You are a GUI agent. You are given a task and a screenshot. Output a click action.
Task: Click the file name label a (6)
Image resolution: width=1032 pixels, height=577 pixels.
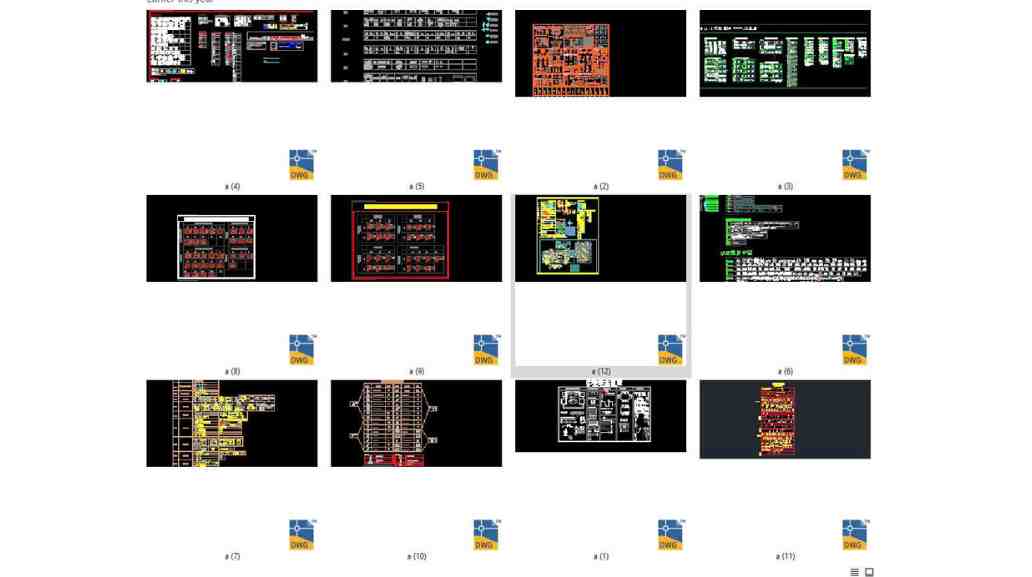click(x=785, y=372)
